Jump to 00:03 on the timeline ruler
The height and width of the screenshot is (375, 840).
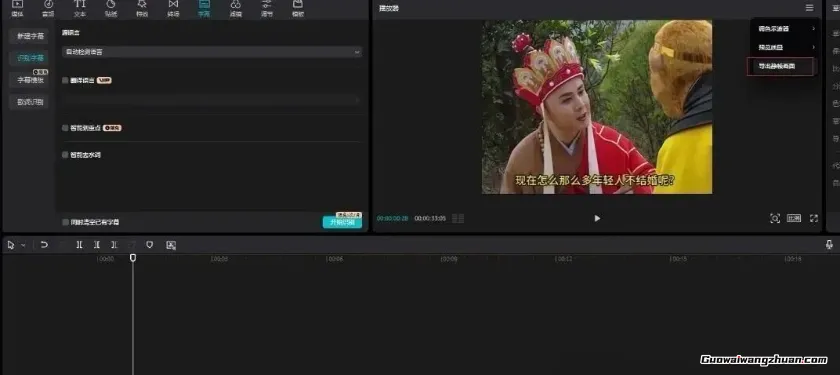click(220, 259)
